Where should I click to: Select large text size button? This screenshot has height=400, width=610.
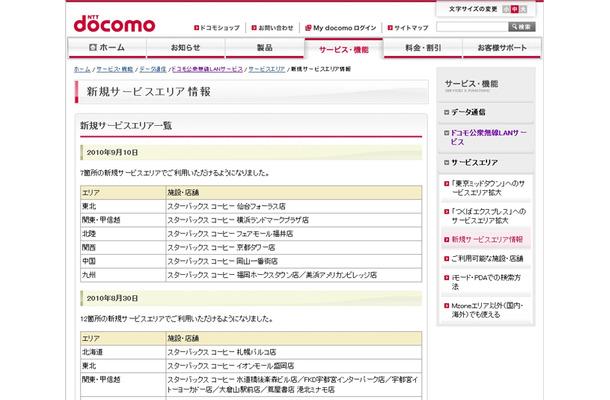tap(524, 9)
